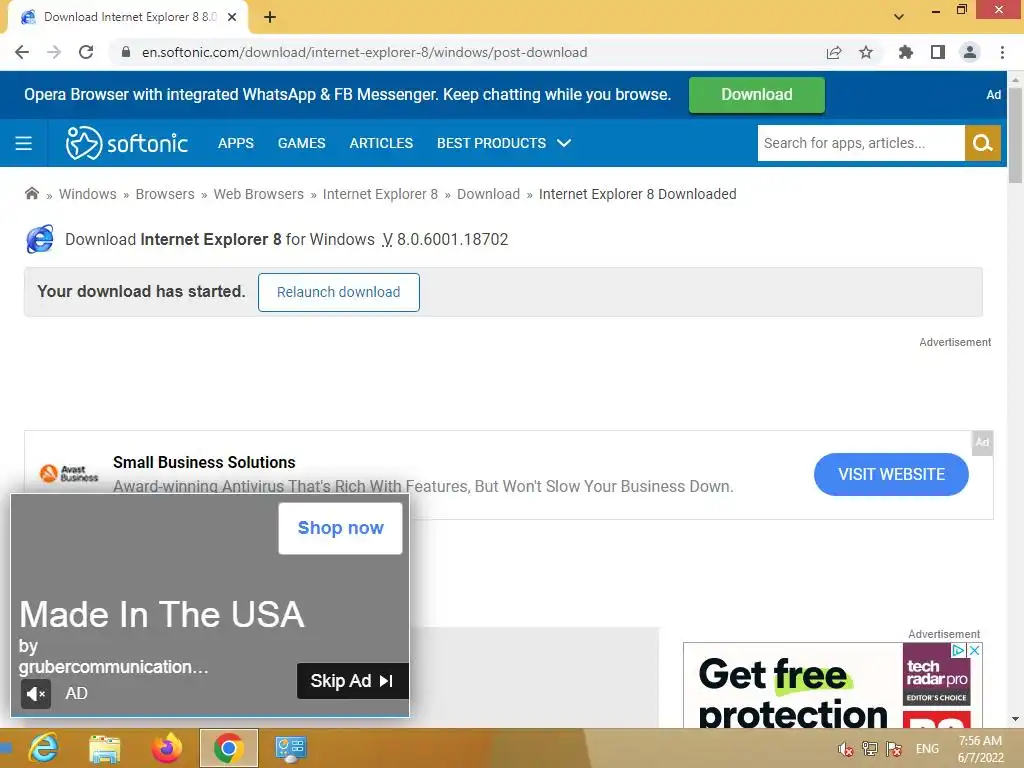The width and height of the screenshot is (1024, 768).
Task: Open the Chrome extensions puzzle icon
Action: (x=906, y=52)
